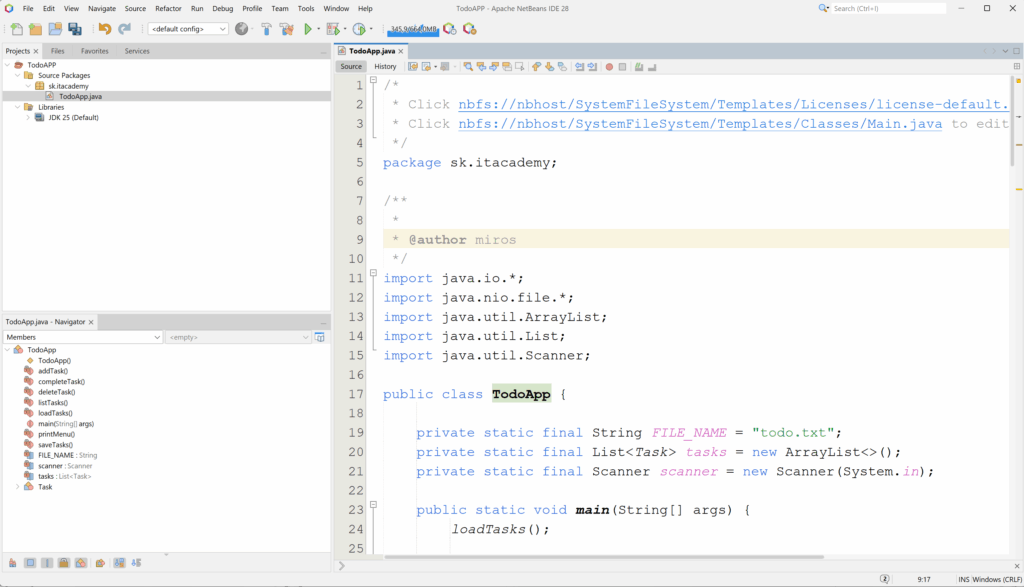Image resolution: width=1024 pixels, height=587 pixels.
Task: Open the Debug menu
Action: coord(223,8)
